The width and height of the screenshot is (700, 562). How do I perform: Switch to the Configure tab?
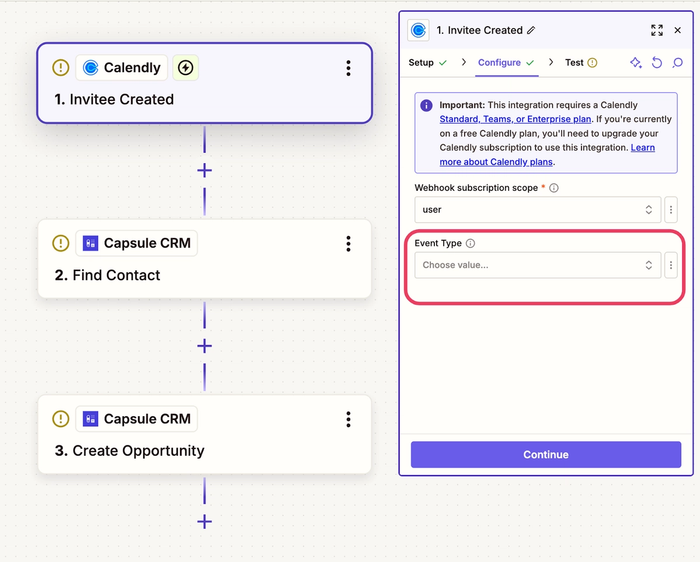pyautogui.click(x=506, y=62)
